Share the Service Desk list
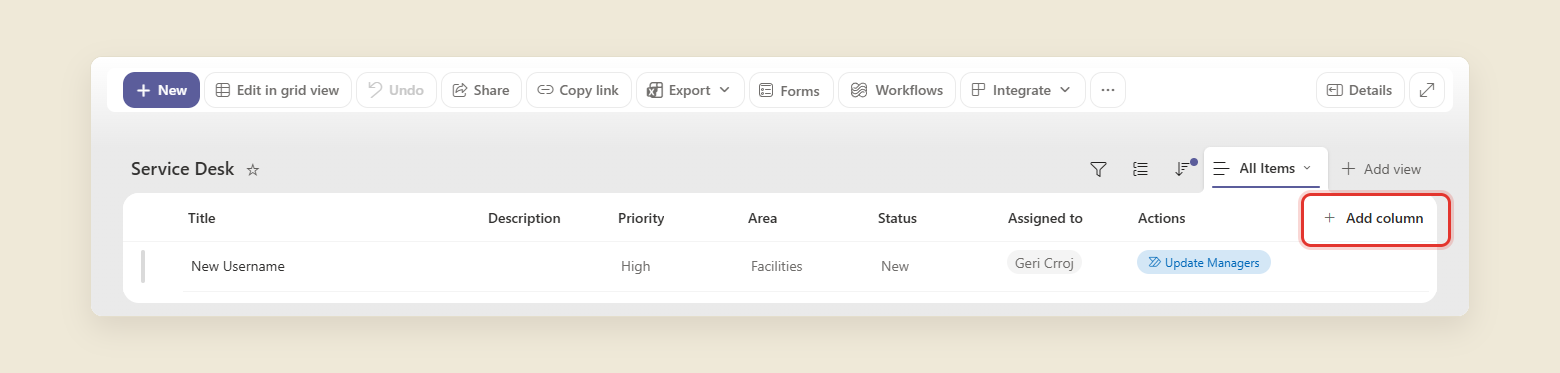1560x373 pixels. (x=481, y=90)
